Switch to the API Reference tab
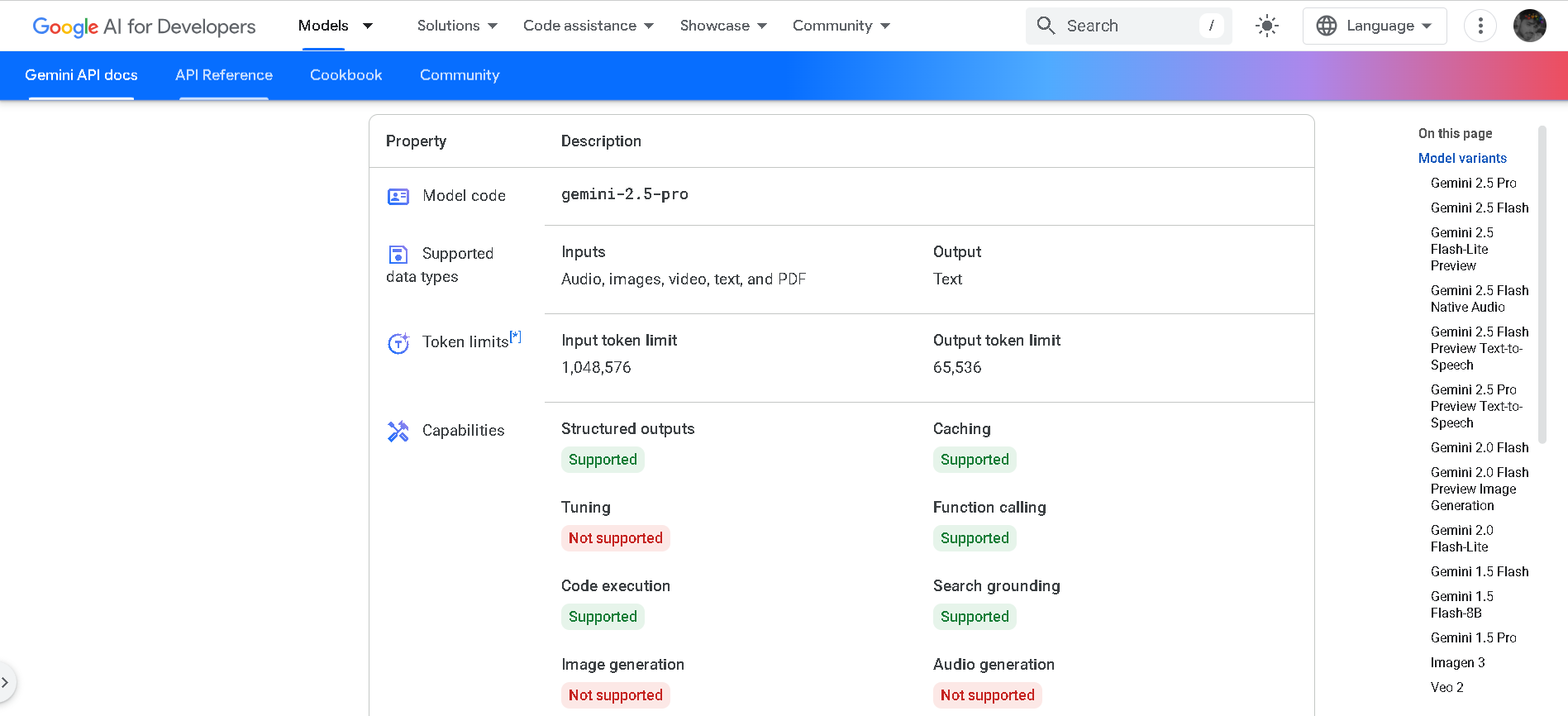 pyautogui.click(x=224, y=75)
